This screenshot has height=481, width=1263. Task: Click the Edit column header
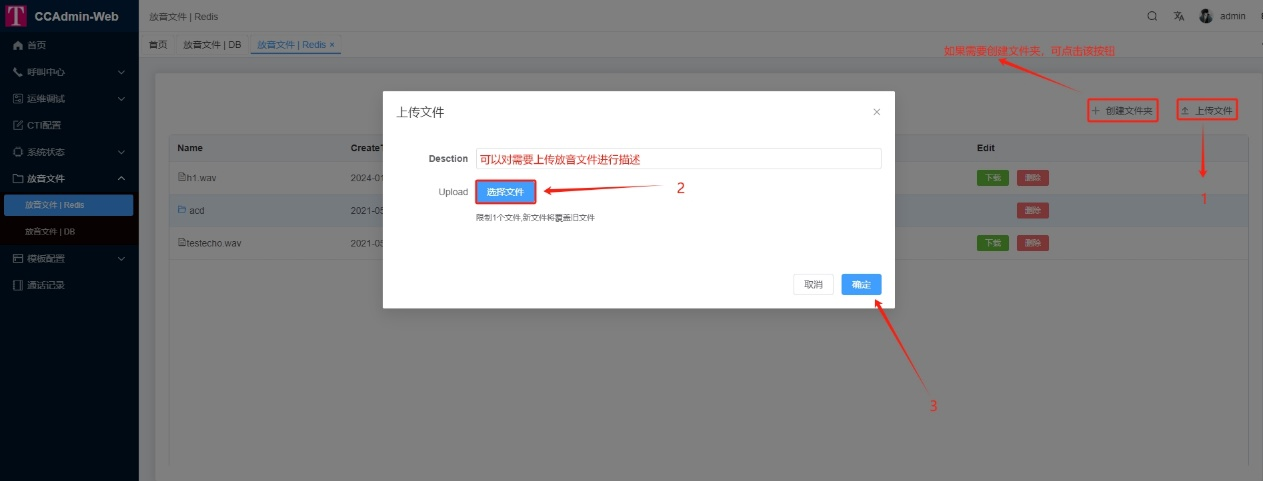986,148
